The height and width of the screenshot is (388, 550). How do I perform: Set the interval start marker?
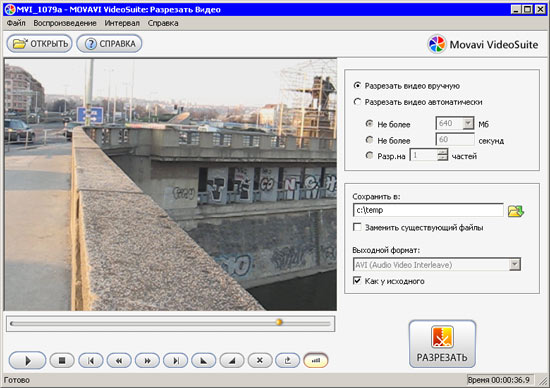tap(203, 360)
